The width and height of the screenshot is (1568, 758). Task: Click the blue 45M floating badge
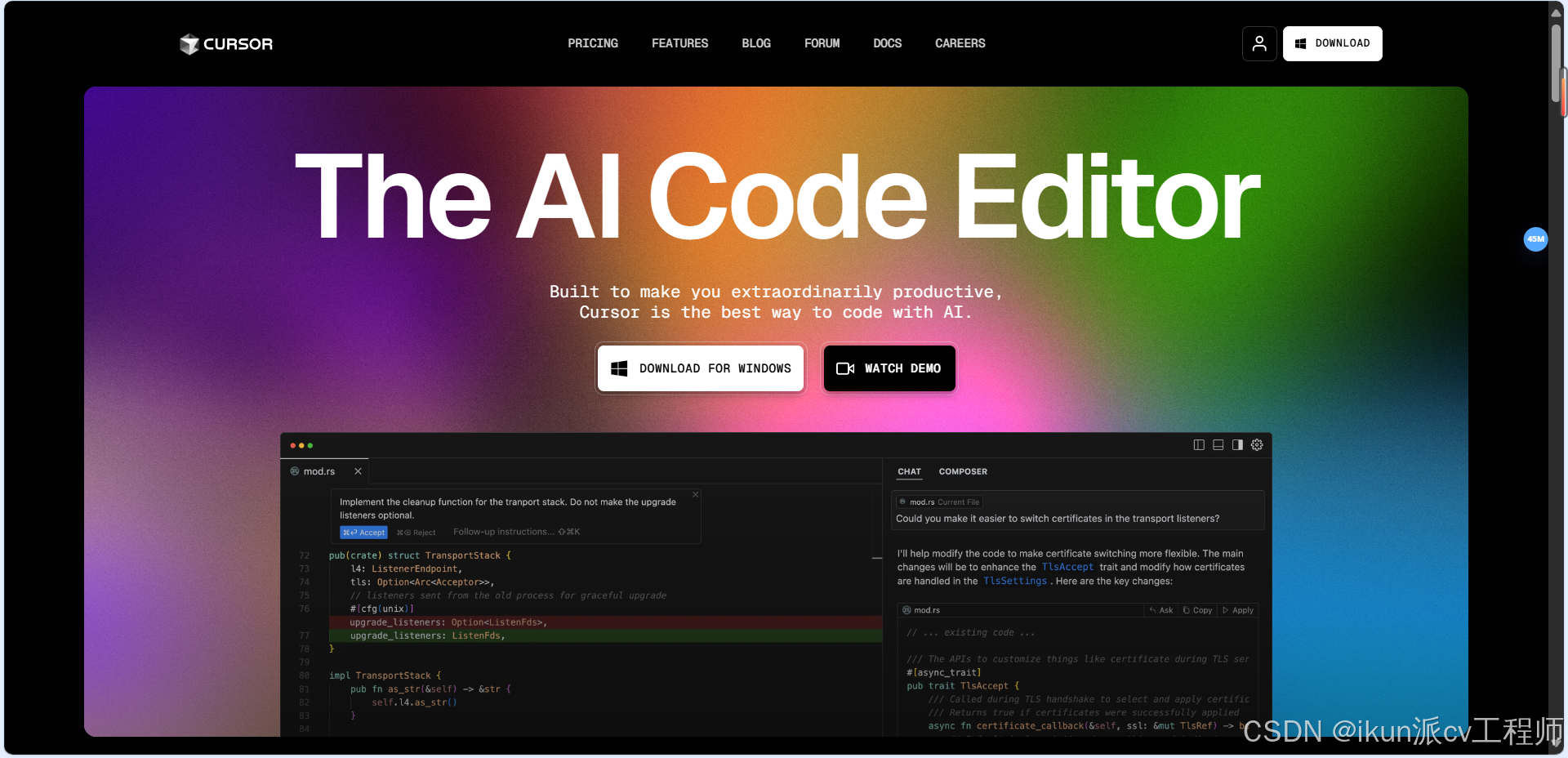[1535, 239]
